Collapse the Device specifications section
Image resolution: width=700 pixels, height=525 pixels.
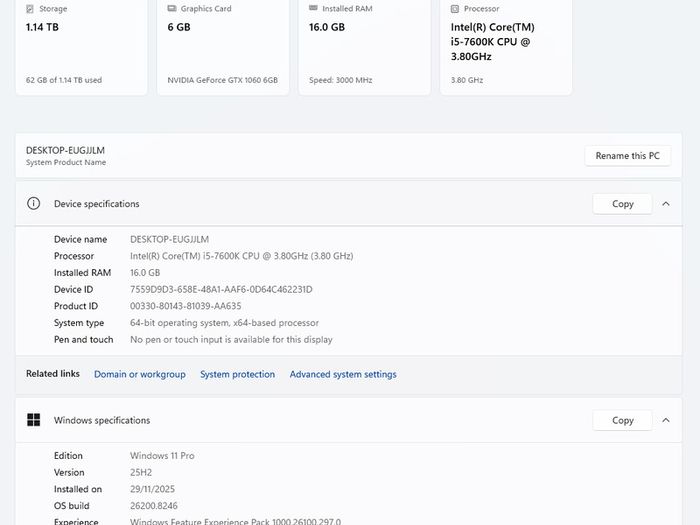click(666, 204)
